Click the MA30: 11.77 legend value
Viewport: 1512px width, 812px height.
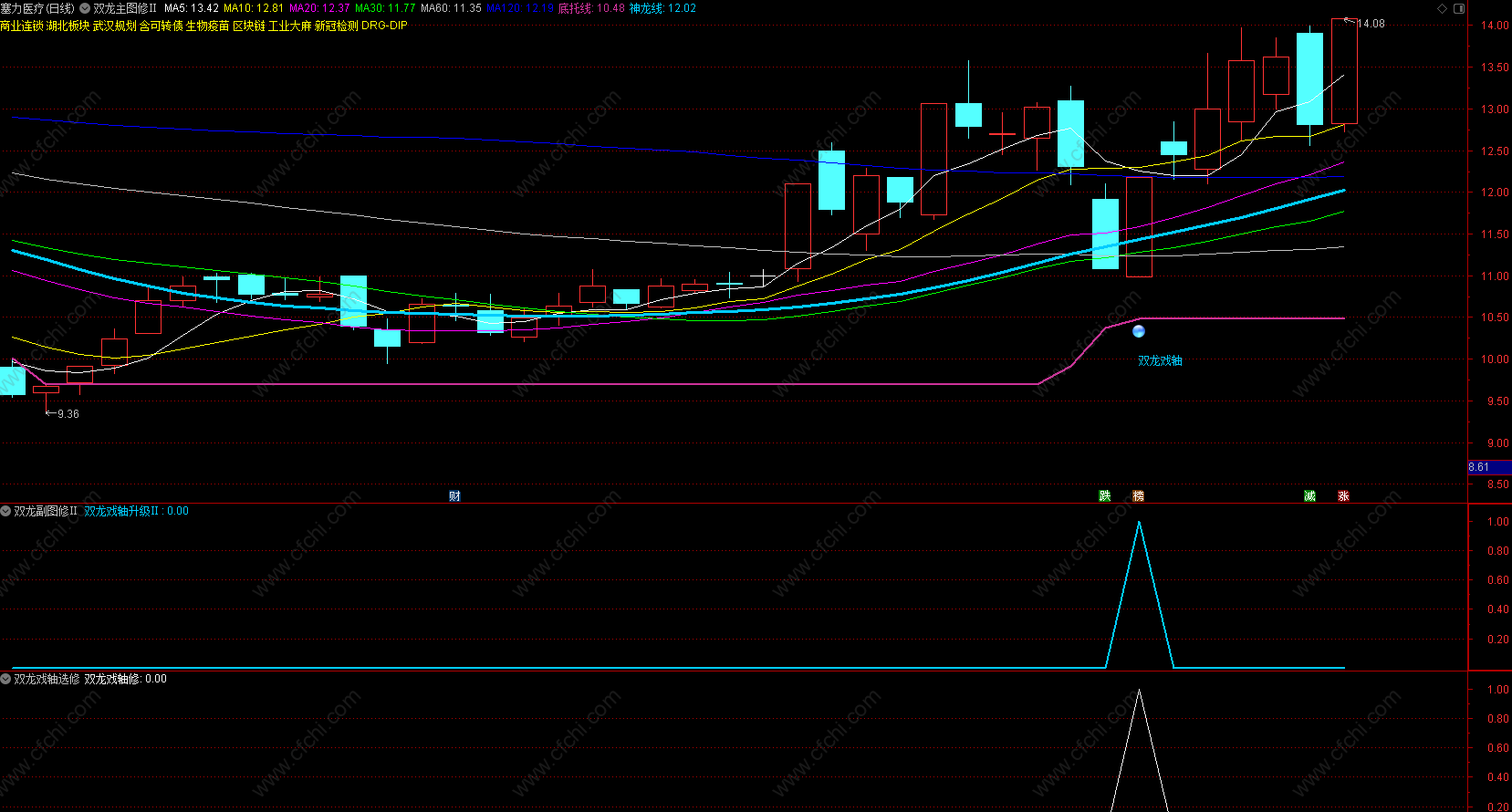click(385, 8)
